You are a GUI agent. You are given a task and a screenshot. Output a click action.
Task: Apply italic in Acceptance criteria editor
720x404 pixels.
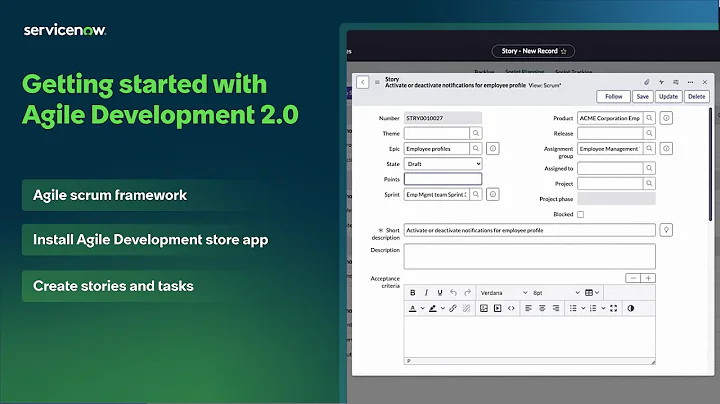pos(426,292)
